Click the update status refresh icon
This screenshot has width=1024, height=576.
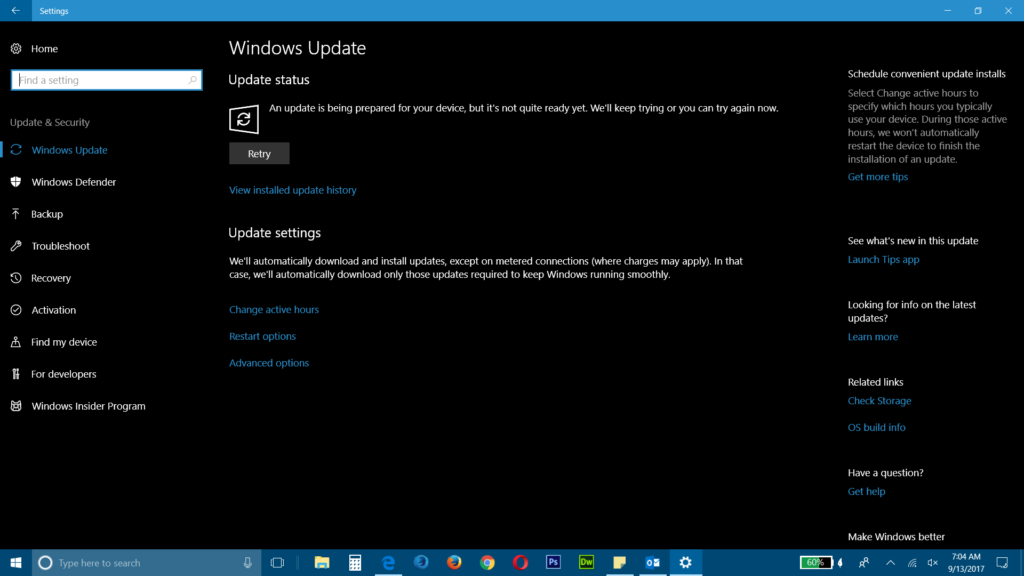click(244, 119)
